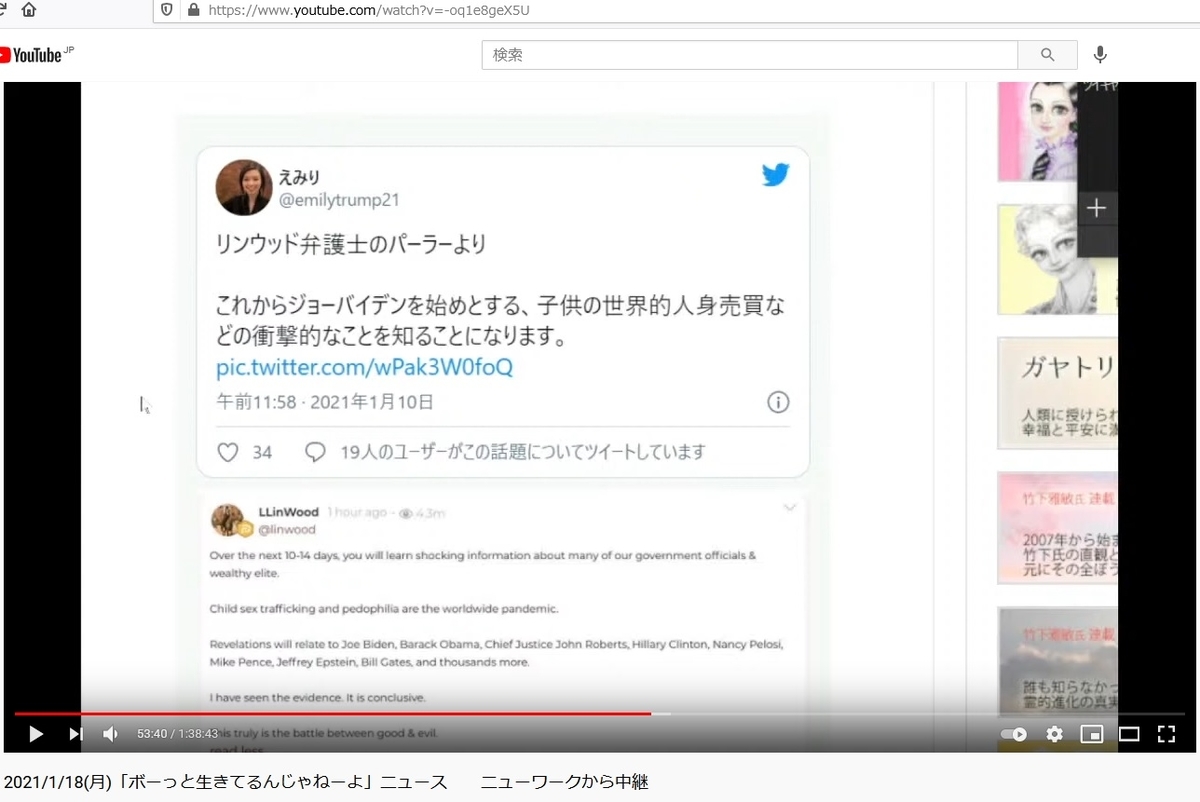Click the えみり display name

[299, 176]
